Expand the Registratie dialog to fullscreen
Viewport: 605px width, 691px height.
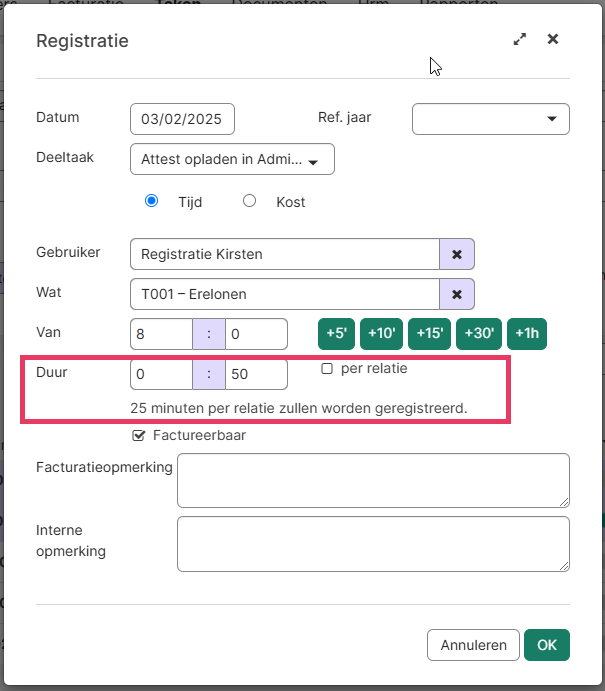(520, 40)
